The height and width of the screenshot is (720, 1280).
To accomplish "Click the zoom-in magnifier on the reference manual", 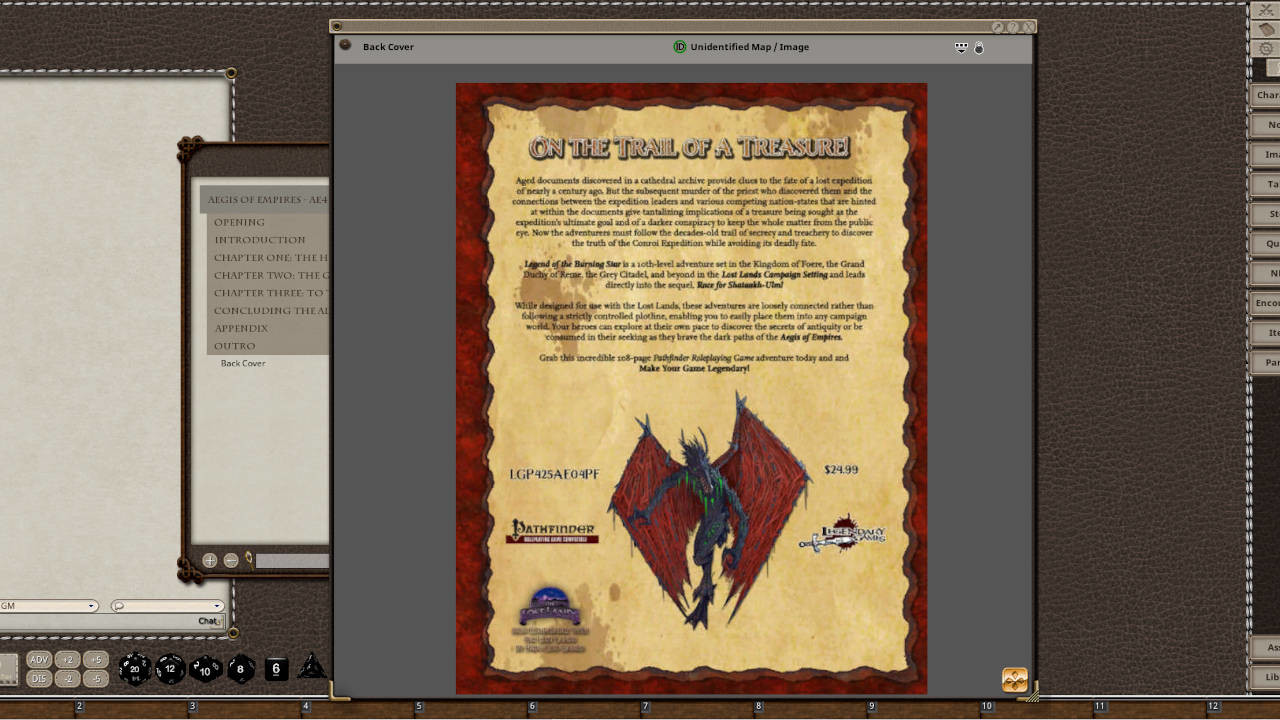I will click(x=209, y=560).
